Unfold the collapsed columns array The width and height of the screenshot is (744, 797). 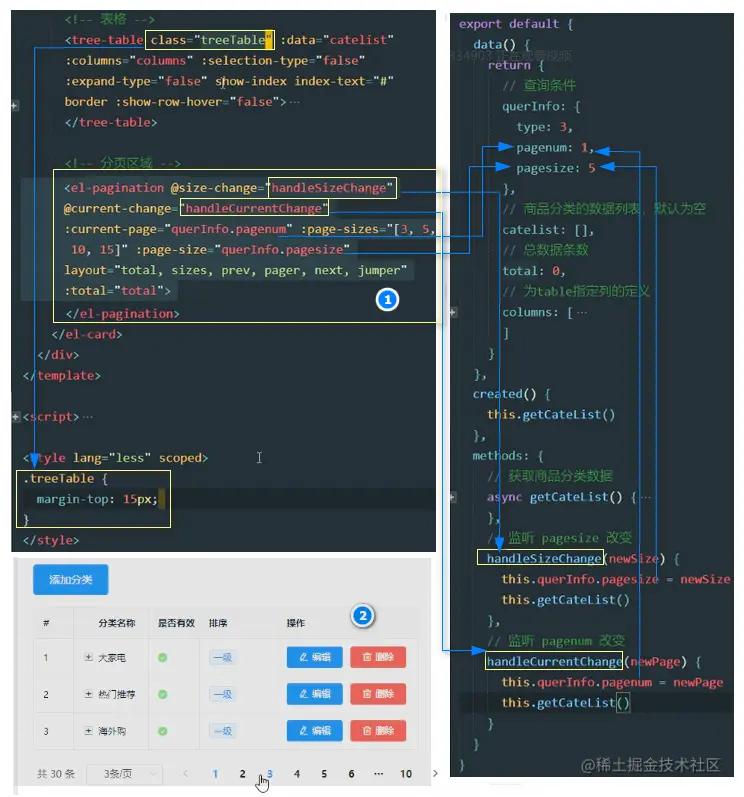(453, 312)
